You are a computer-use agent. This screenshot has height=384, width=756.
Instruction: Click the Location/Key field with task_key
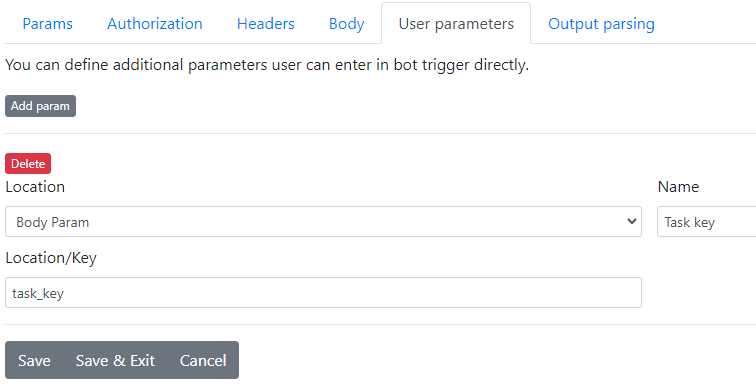(x=323, y=293)
